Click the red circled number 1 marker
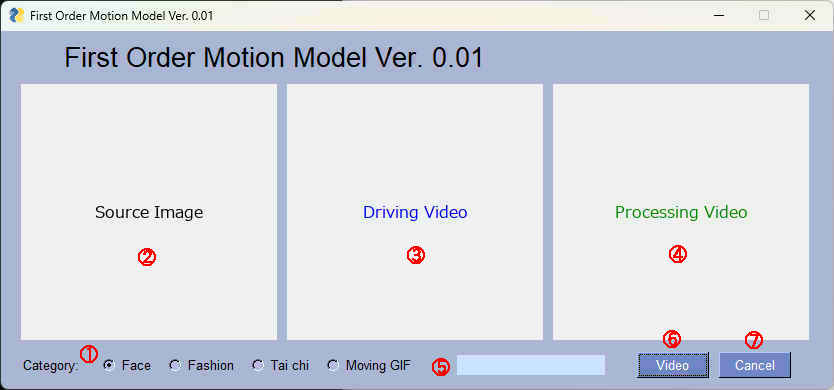834x390 pixels. pyautogui.click(x=88, y=353)
